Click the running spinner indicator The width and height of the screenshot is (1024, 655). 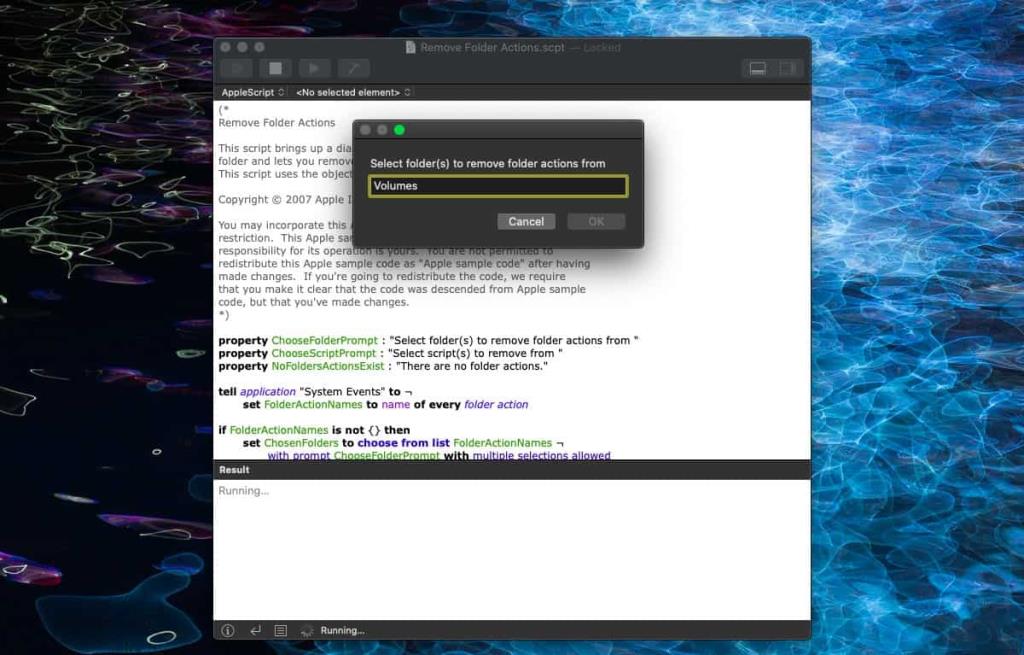pyautogui.click(x=306, y=630)
